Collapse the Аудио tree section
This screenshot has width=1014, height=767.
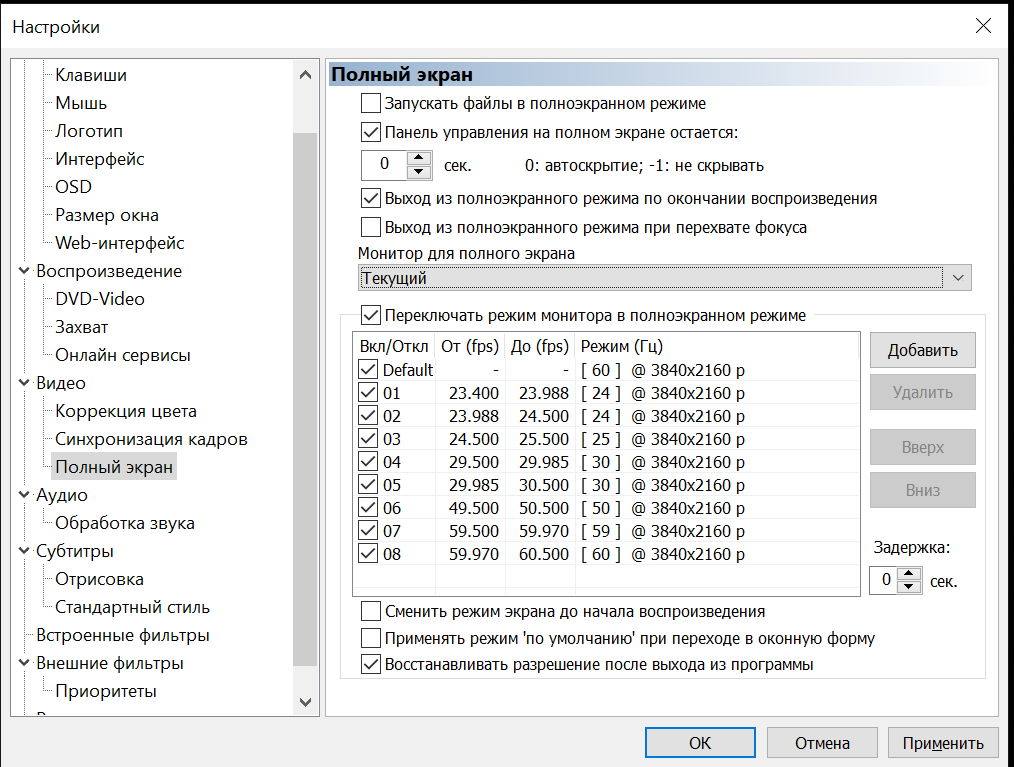point(24,495)
